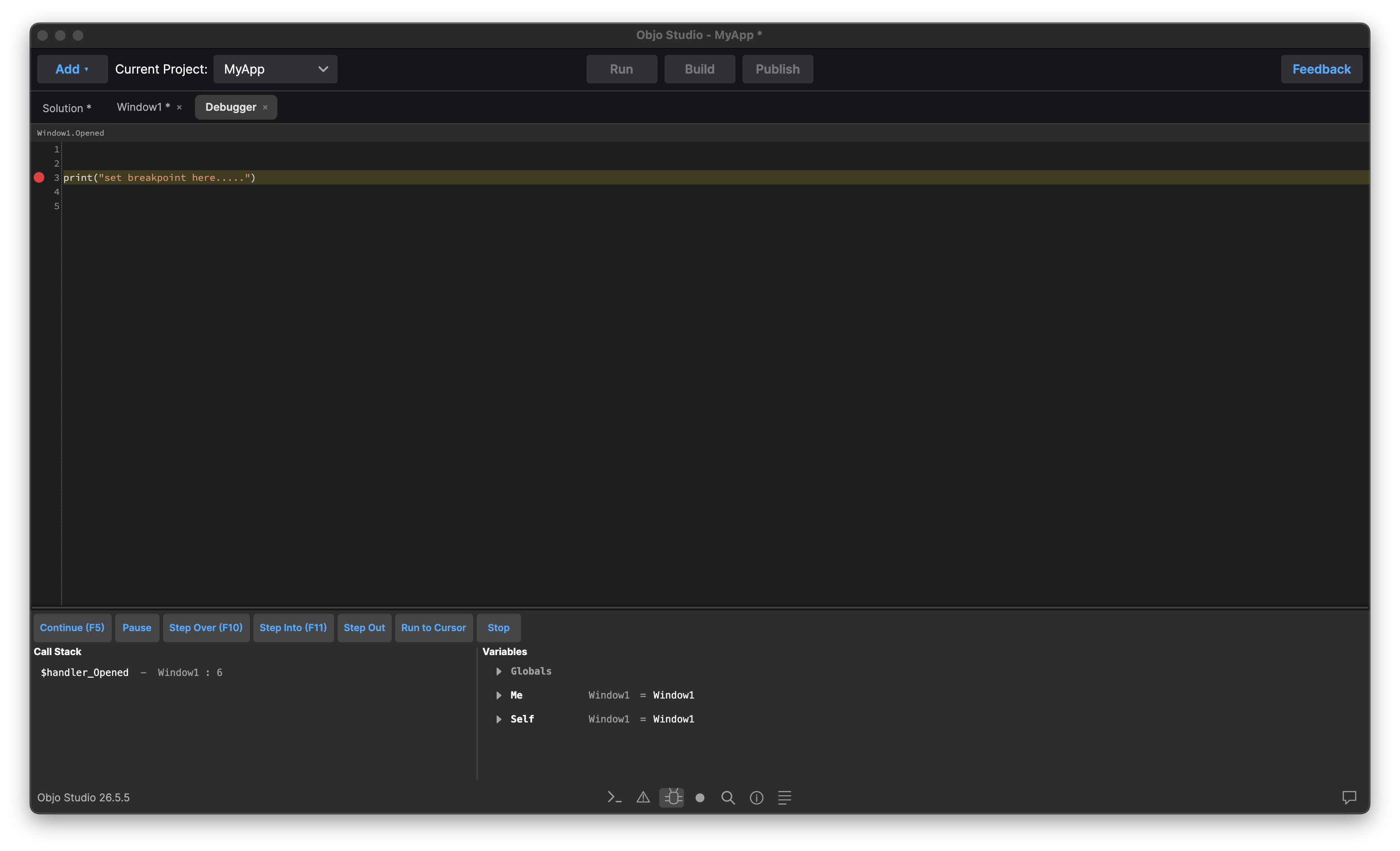
Task: Click Step Over (F10)
Action: pyautogui.click(x=206, y=628)
